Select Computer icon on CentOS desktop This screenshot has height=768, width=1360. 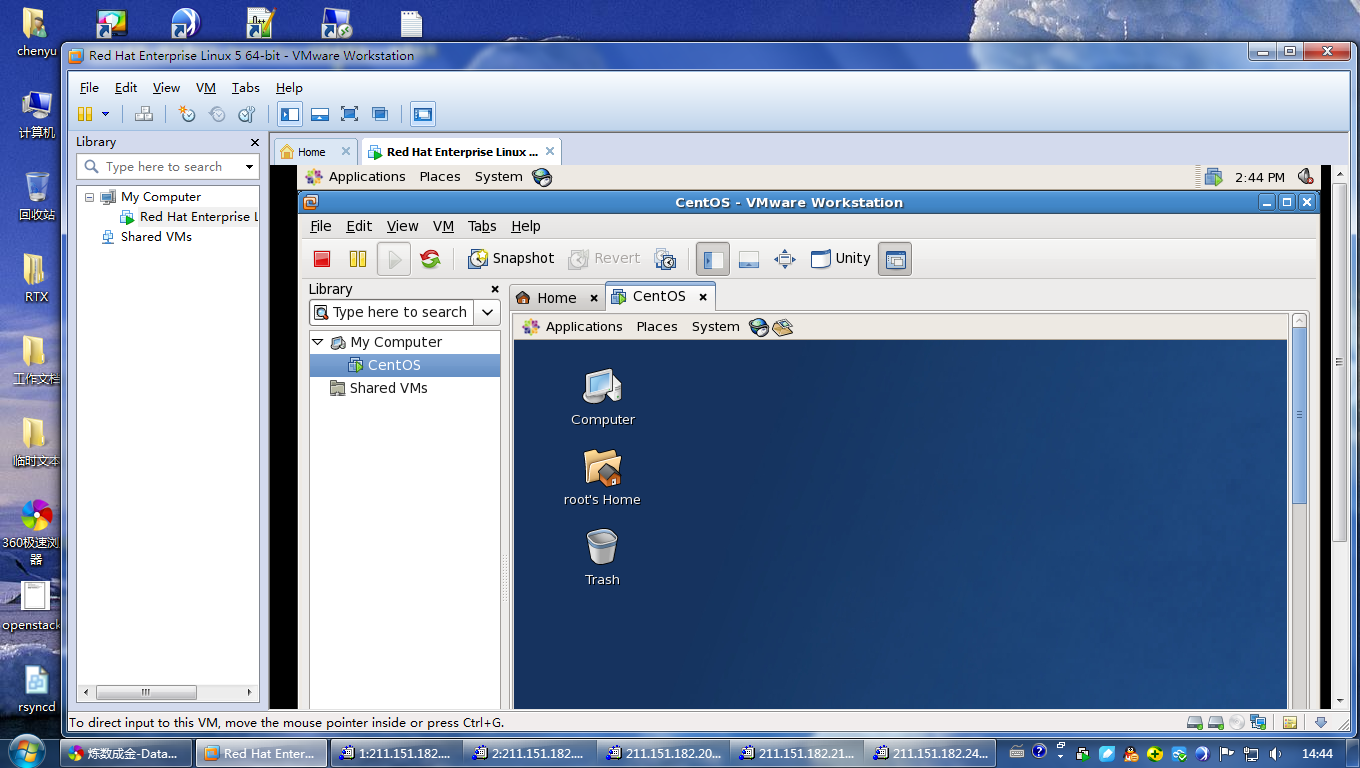602,397
